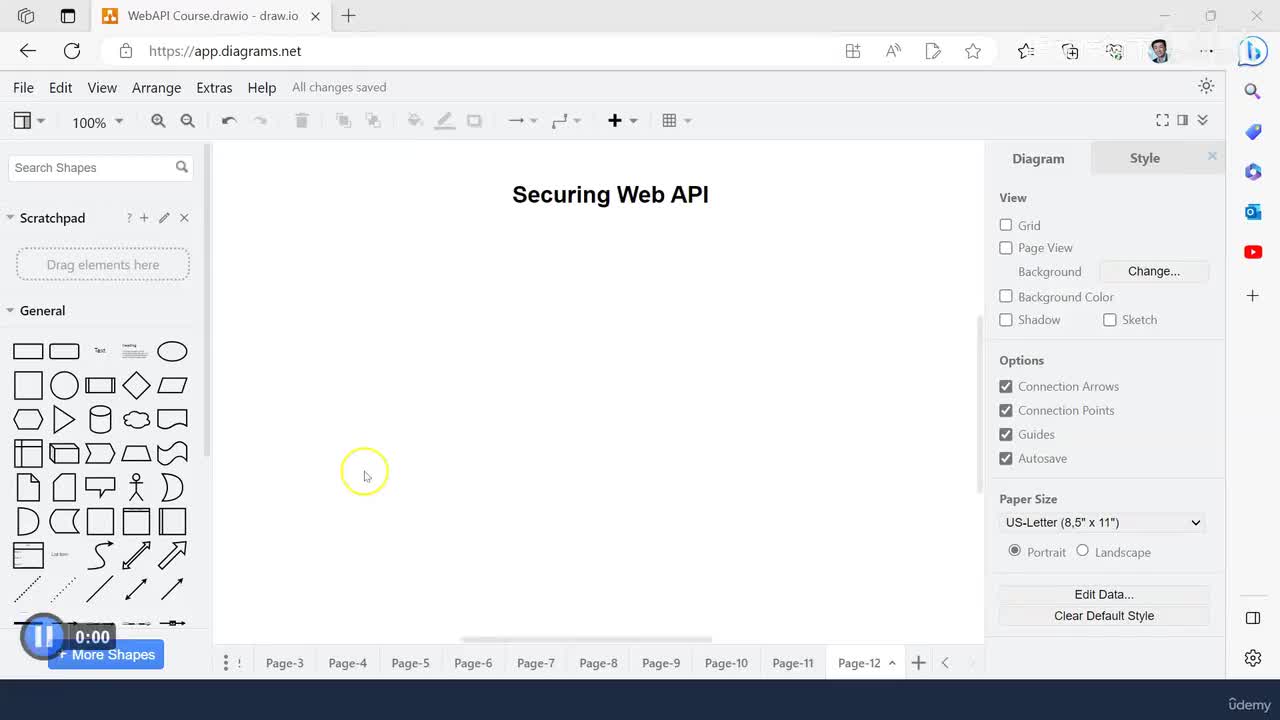The width and height of the screenshot is (1280, 720).
Task: Switch to the Style tab
Action: click(1145, 158)
